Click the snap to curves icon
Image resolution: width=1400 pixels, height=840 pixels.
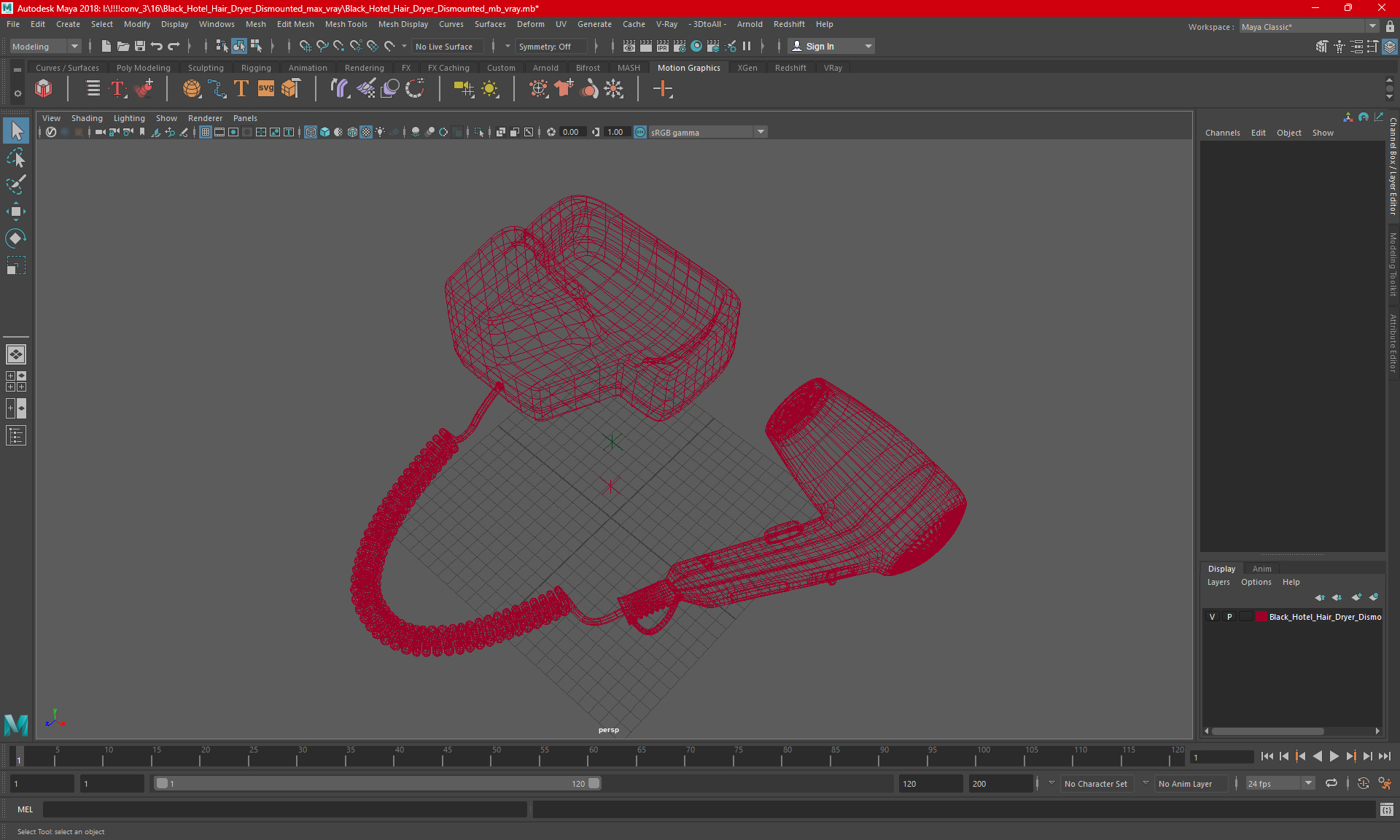322,46
